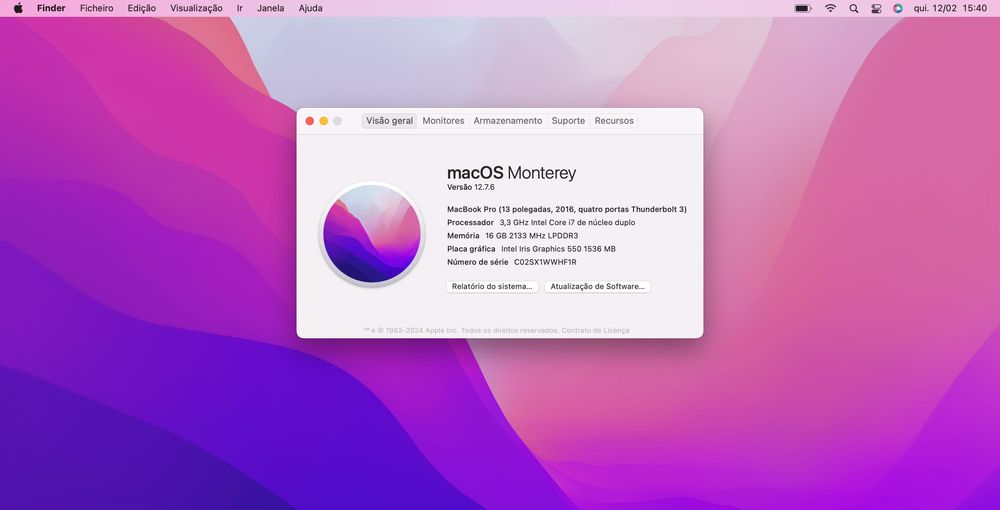Screen dimensions: 1000x510
Task: Open Control Centre icon
Action: coord(876,8)
